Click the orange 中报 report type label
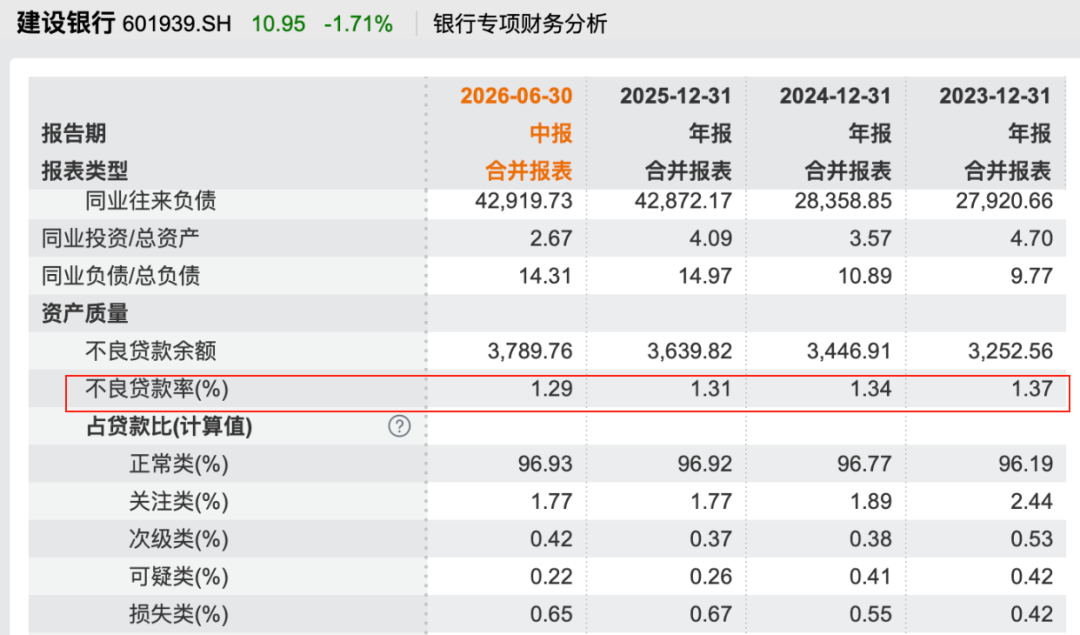Screen dimensions: 1080x635 (x=551, y=133)
